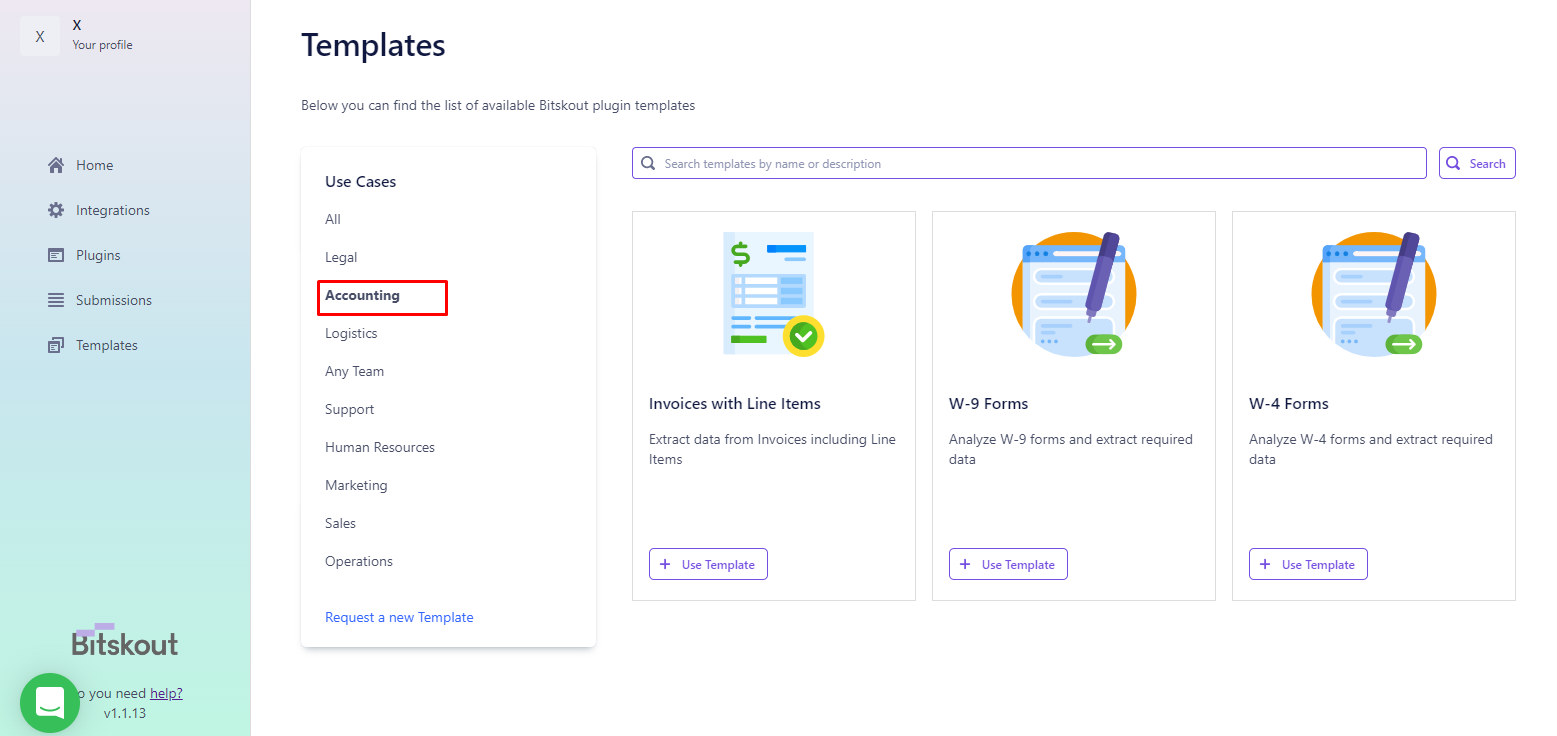Select the Plugins sidebar icon
This screenshot has height=736, width=1557.
tap(56, 255)
